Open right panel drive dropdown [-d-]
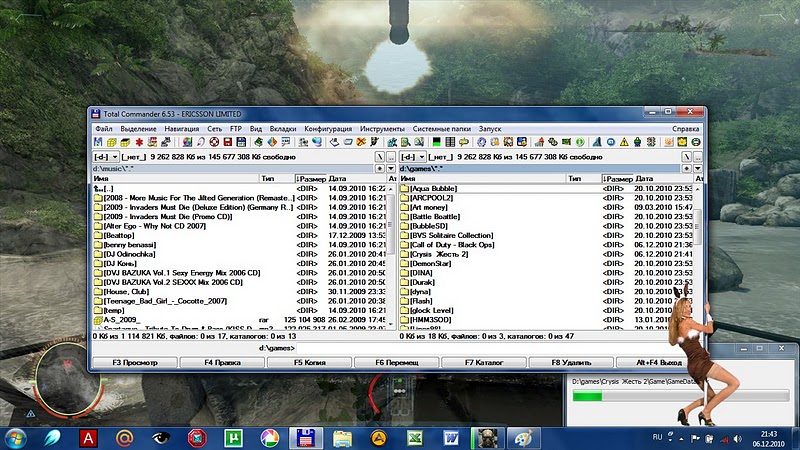 pyautogui.click(x=414, y=157)
